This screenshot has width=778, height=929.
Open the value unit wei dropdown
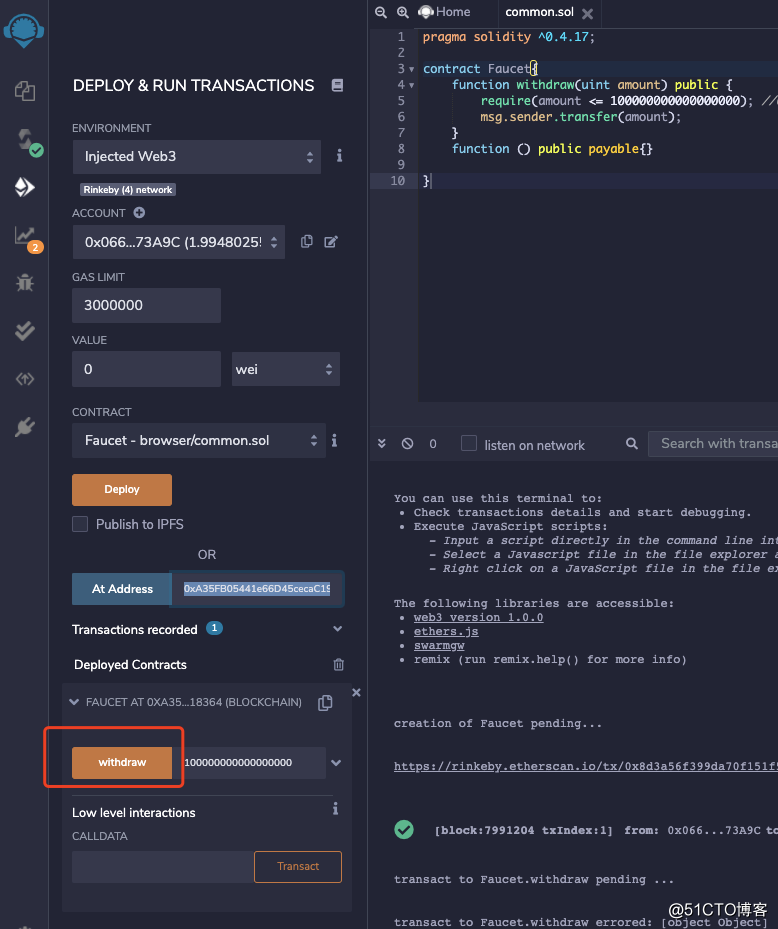pos(286,369)
